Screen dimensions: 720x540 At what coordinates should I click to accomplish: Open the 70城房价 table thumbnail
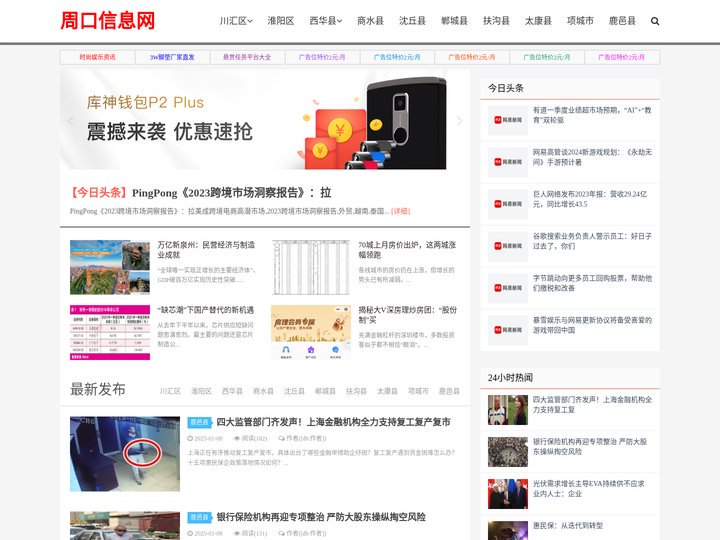(x=311, y=267)
